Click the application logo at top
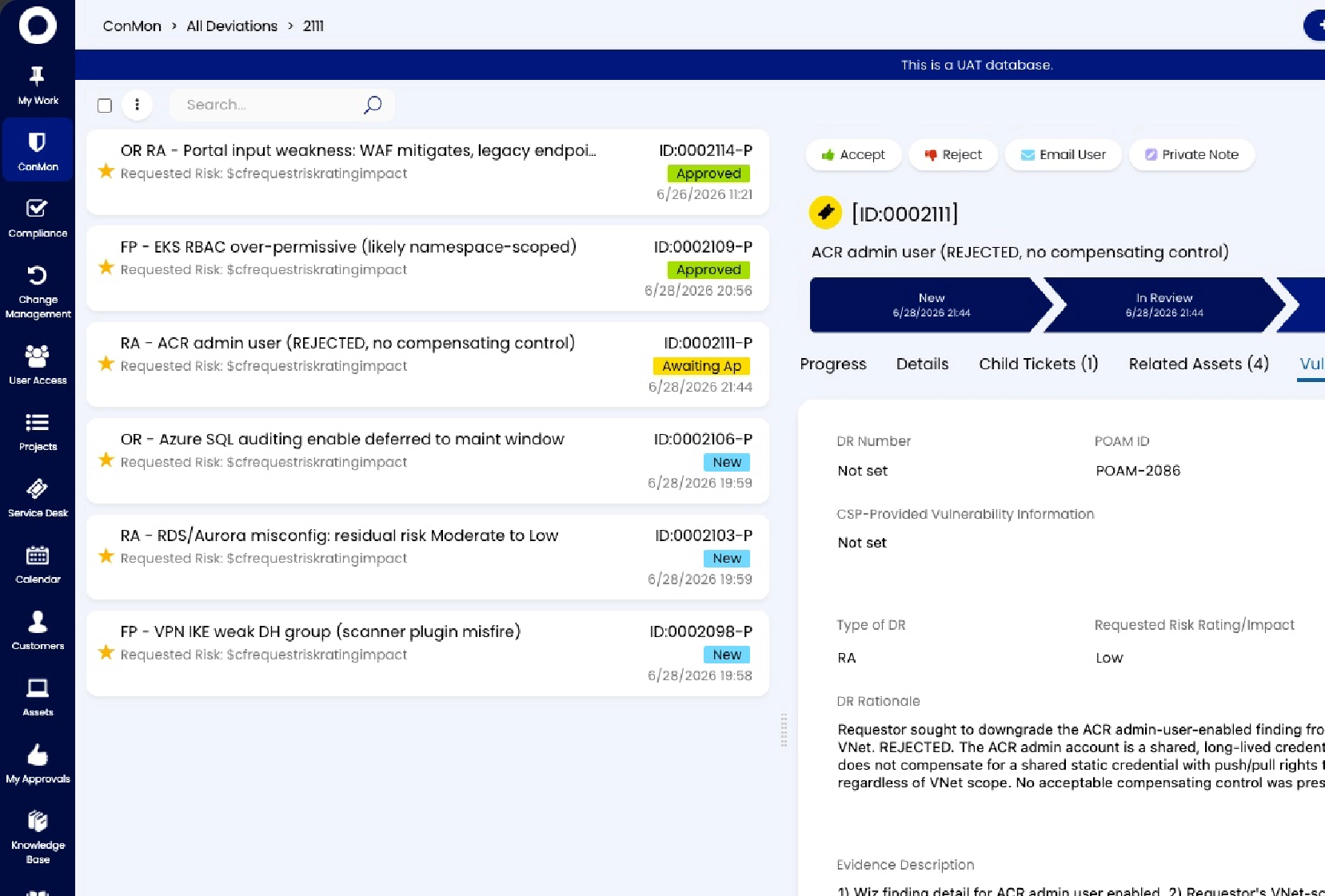Screen dimensions: 1325x896 tap(38, 26)
